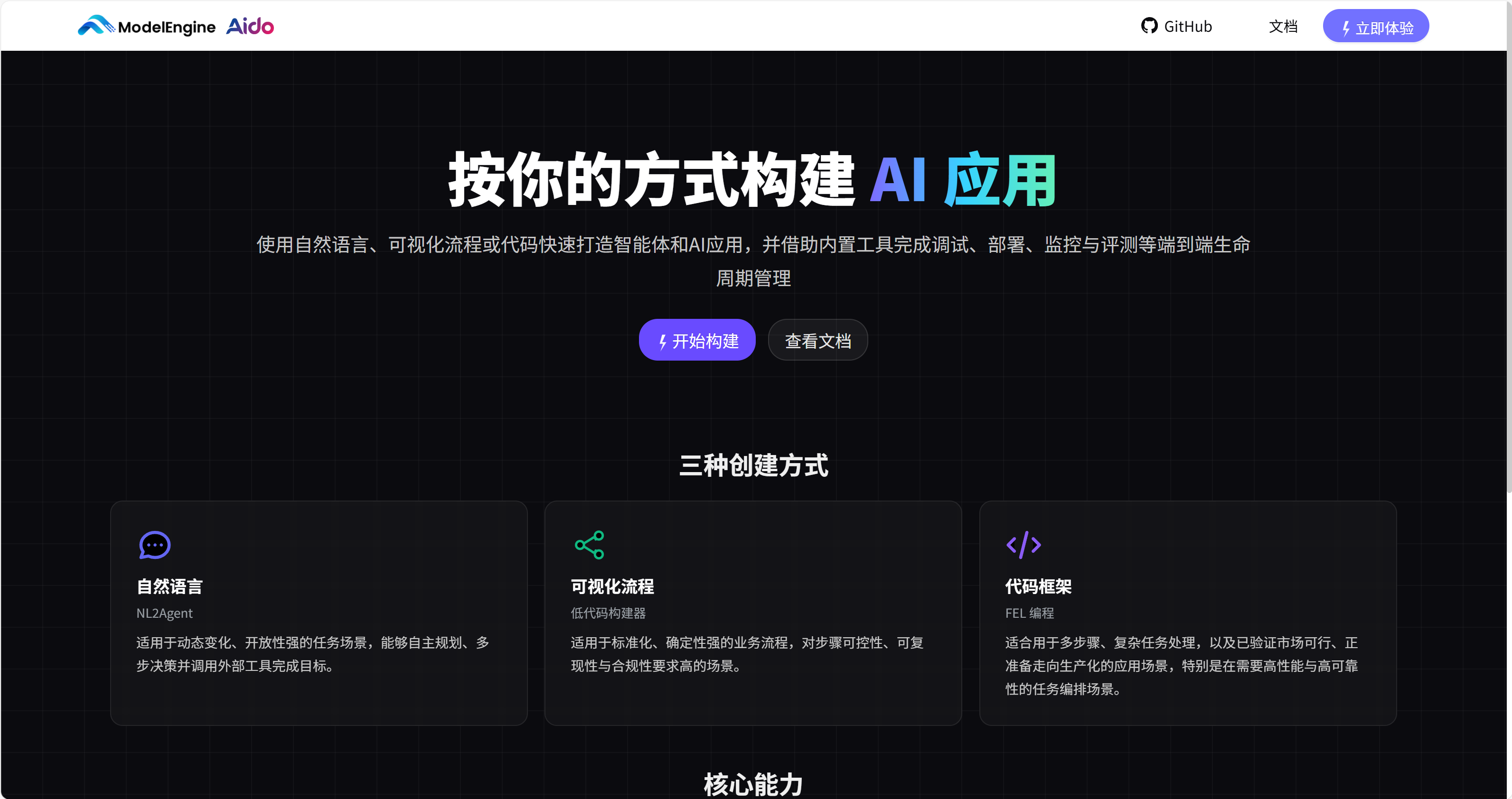Viewport: 1512px width, 799px height.
Task: Click the 立即体验 button
Action: [1376, 26]
